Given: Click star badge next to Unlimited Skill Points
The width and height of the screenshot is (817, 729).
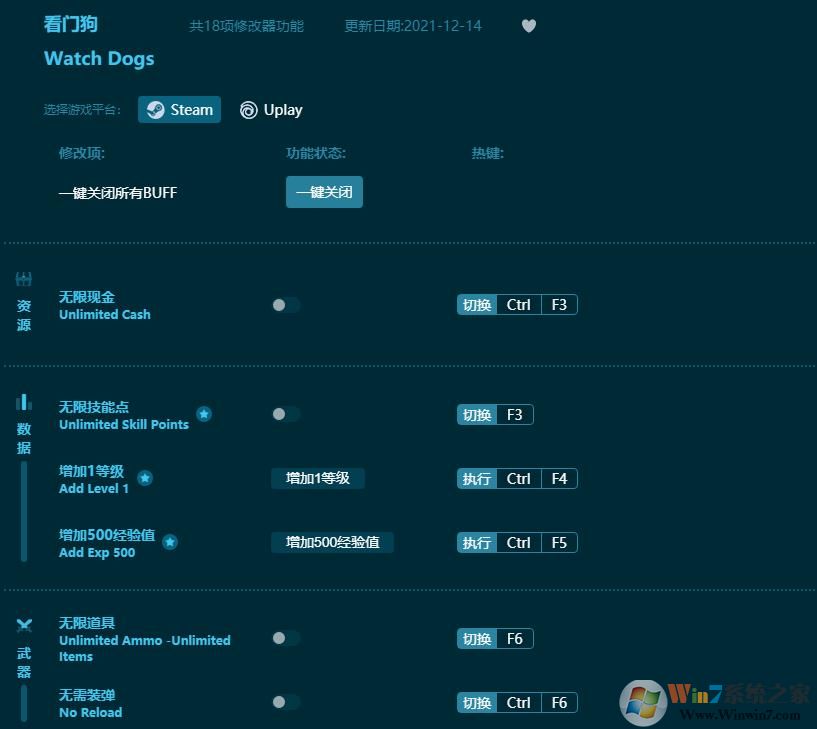Looking at the screenshot, I should [204, 414].
